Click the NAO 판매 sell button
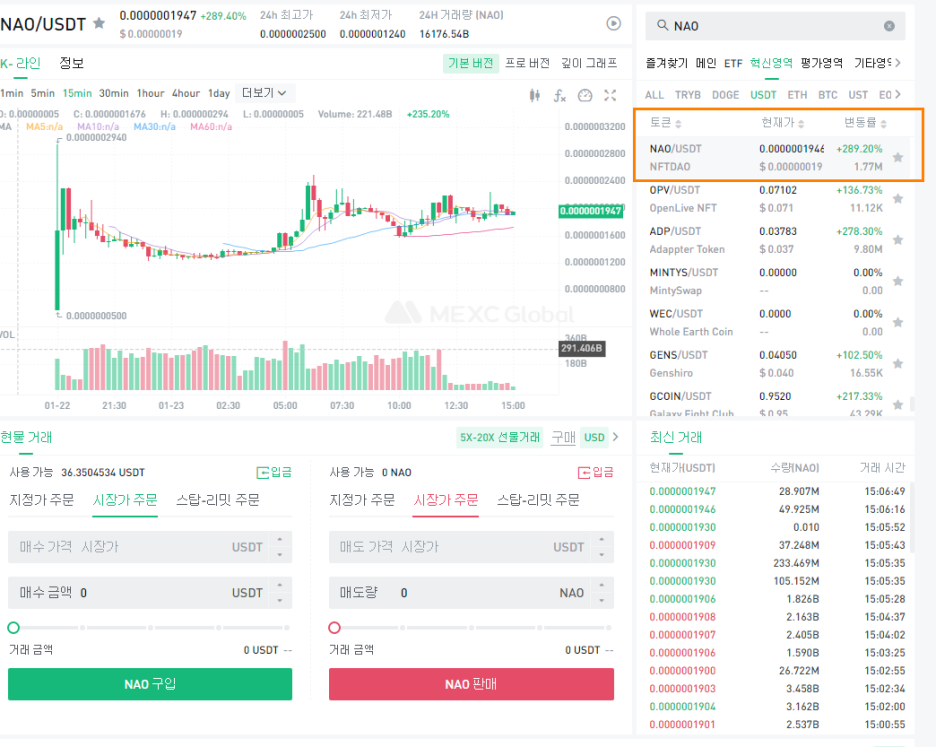 [x=471, y=684]
